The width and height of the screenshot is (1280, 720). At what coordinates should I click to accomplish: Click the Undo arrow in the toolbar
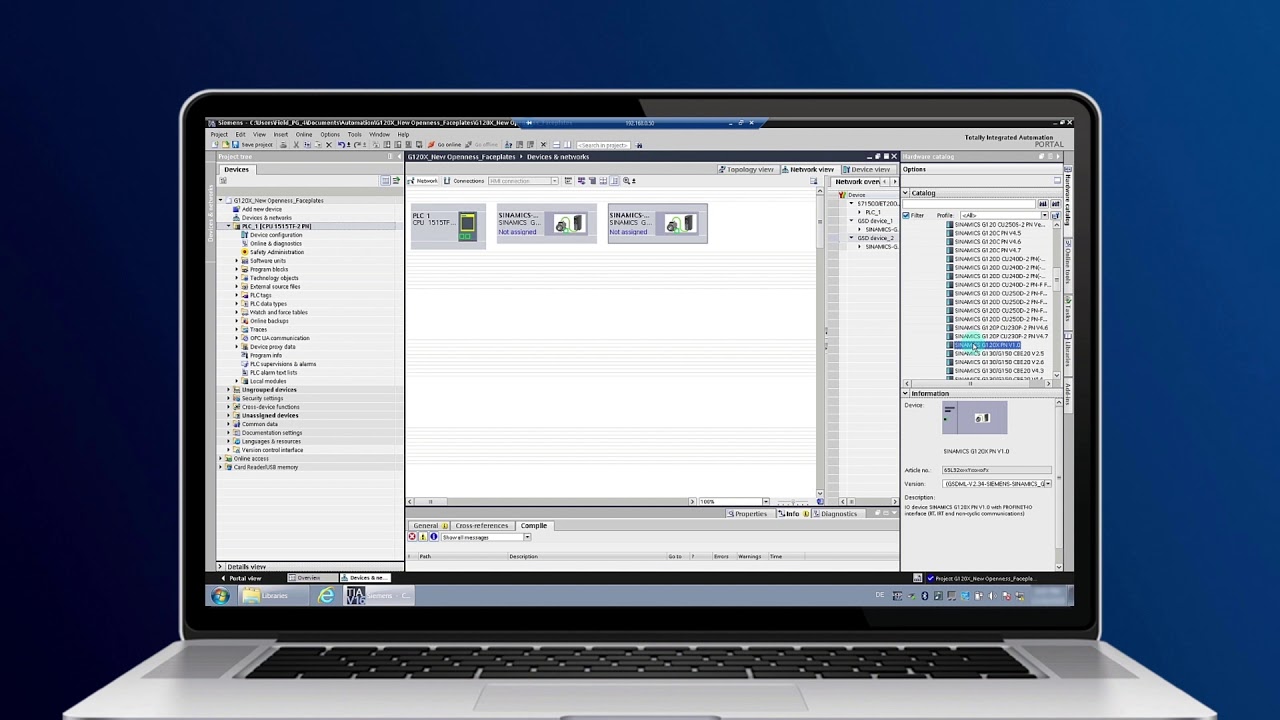[341, 145]
